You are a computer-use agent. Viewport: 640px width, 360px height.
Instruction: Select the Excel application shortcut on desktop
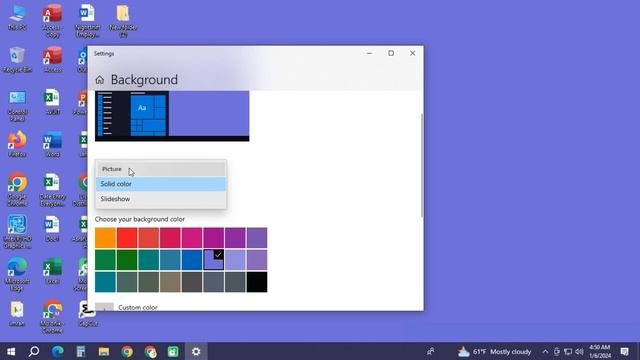point(53,271)
